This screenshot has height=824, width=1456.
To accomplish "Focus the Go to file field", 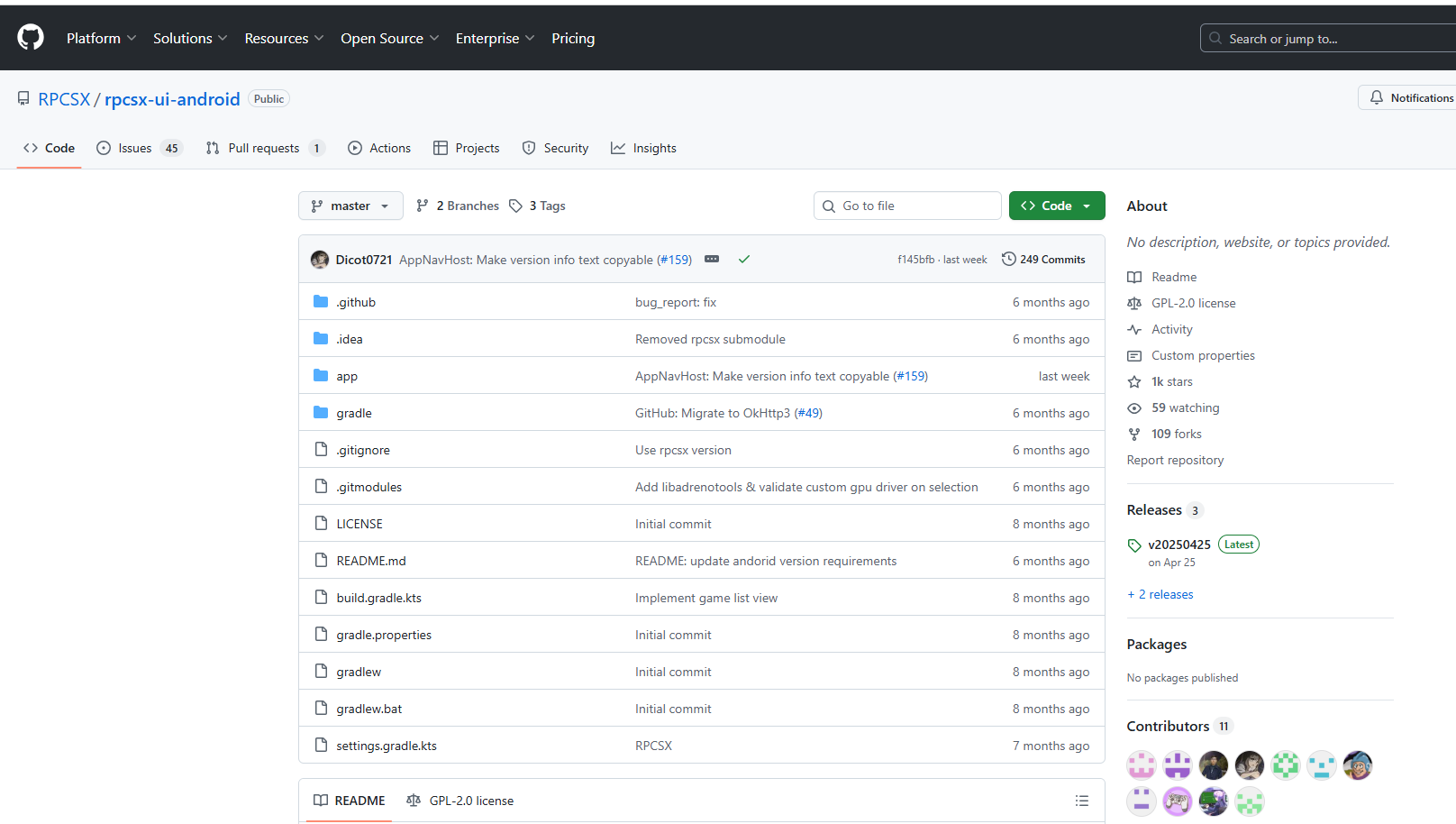I will pyautogui.click(x=907, y=206).
